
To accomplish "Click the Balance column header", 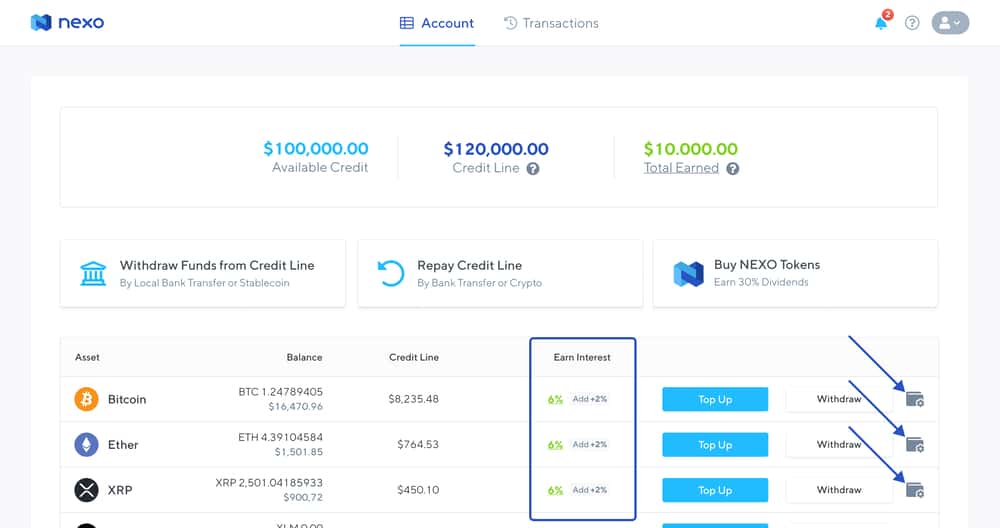I will (304, 357).
